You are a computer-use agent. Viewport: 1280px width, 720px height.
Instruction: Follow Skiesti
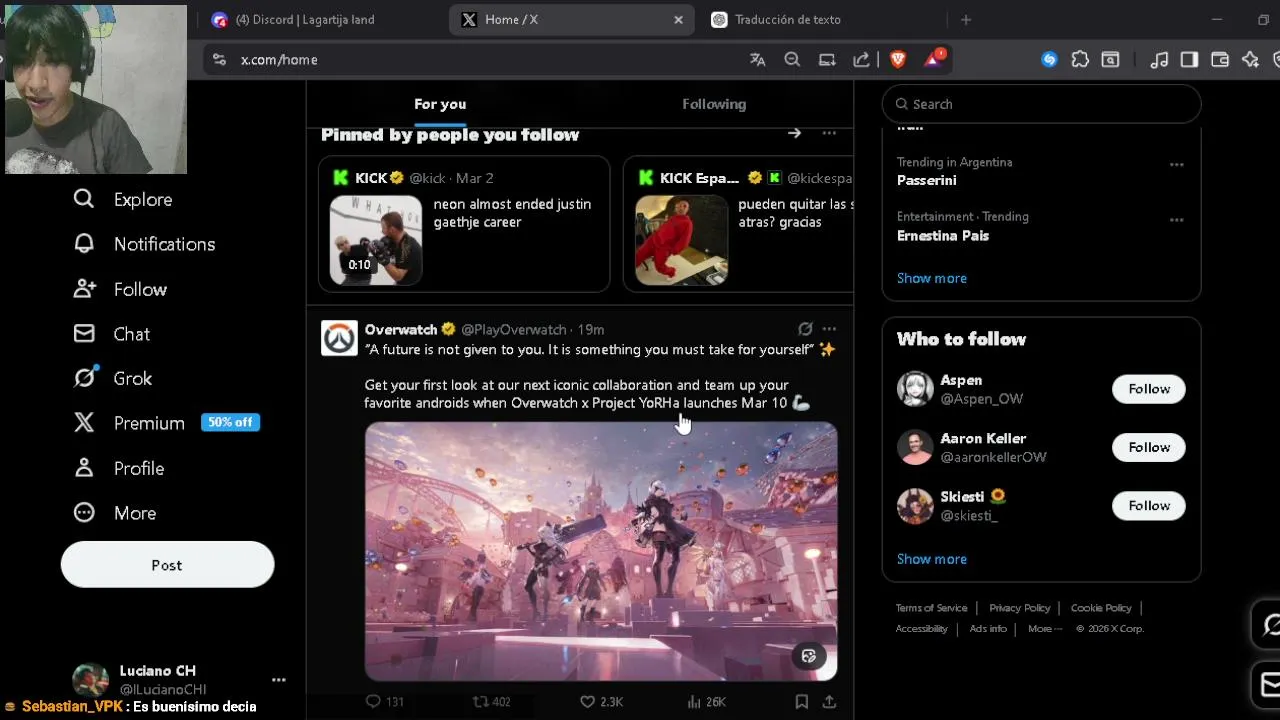(1149, 506)
